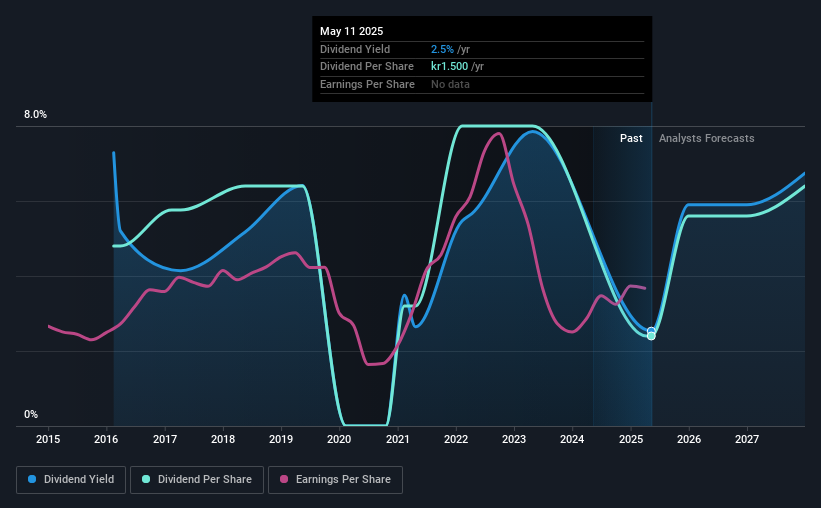Screen dimensions: 821x508
Task: Click the 2016 x-axis label
Action: [x=106, y=439]
